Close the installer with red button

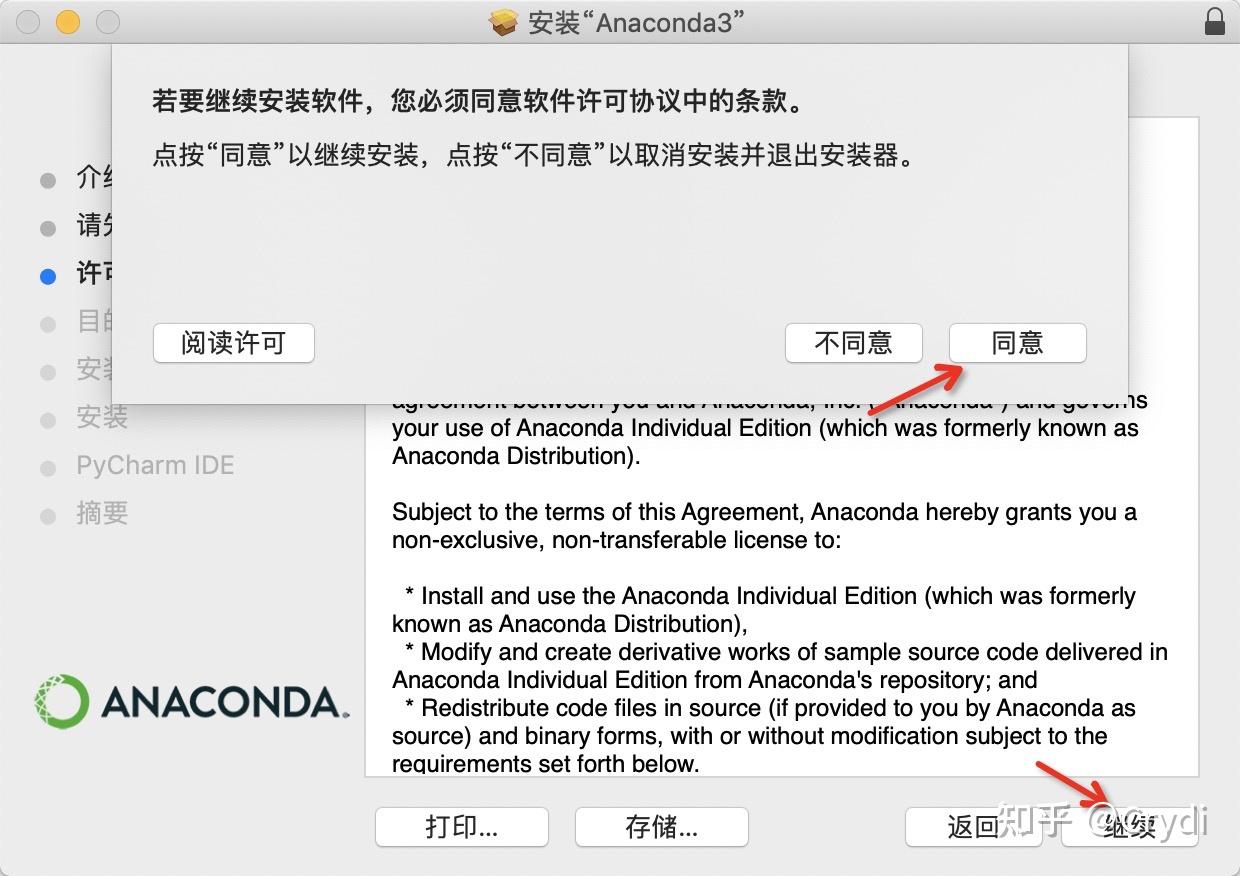coord(28,21)
